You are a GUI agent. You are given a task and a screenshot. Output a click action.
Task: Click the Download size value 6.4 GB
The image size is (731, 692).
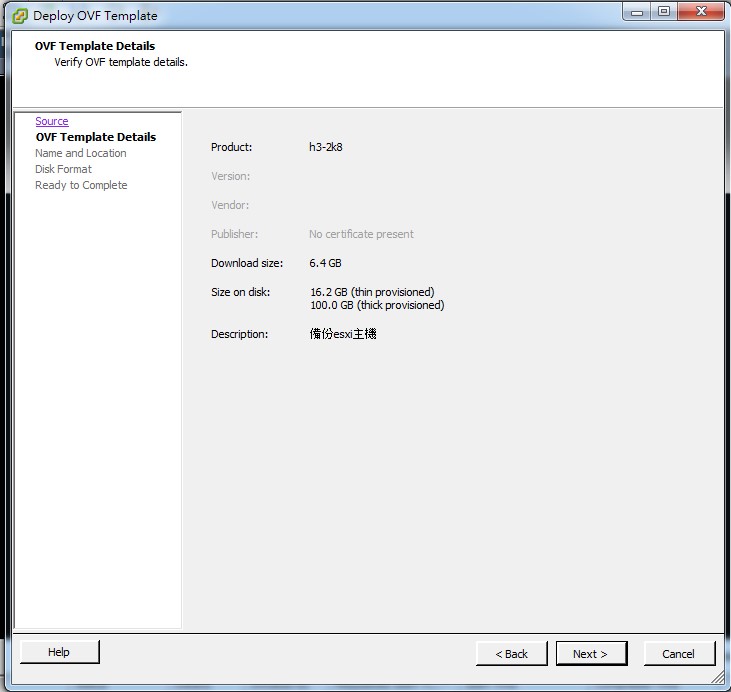[325, 263]
